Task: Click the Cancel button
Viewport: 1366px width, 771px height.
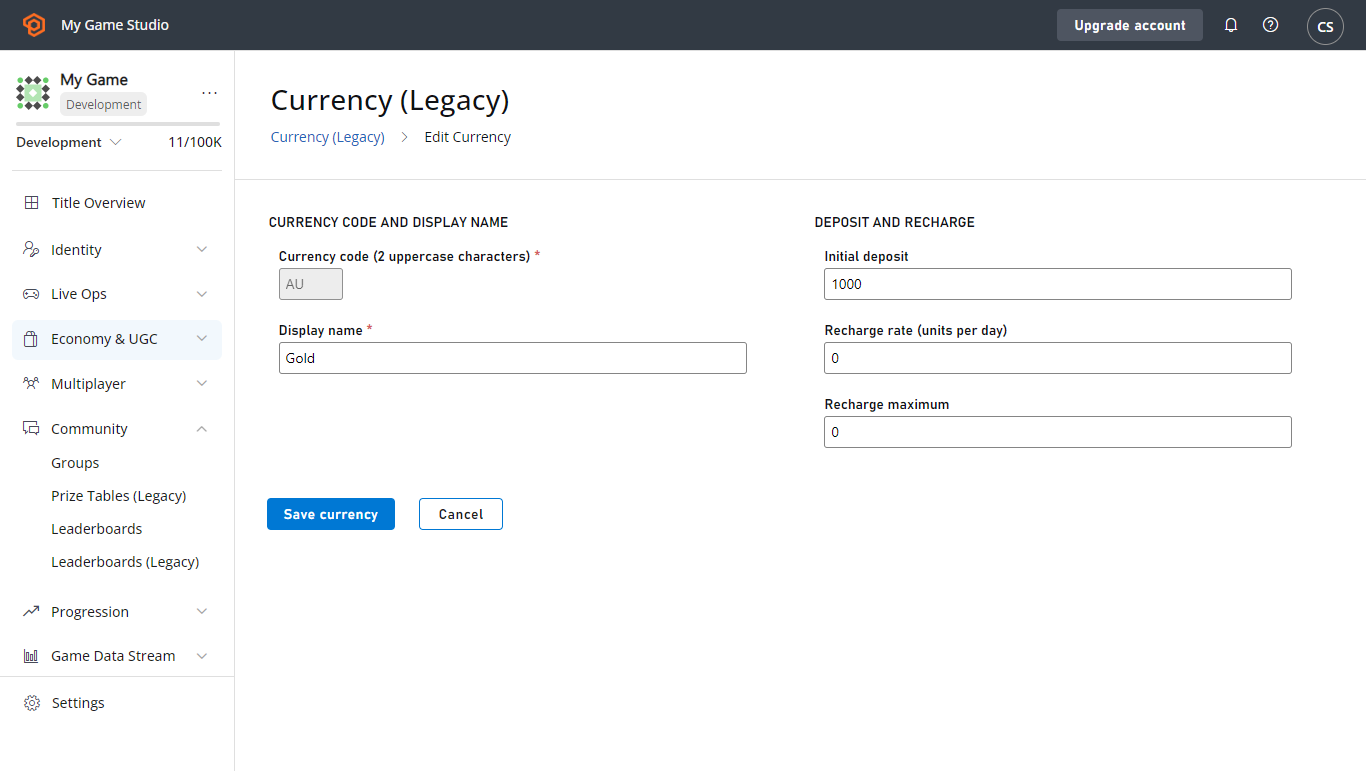Action: [x=461, y=514]
